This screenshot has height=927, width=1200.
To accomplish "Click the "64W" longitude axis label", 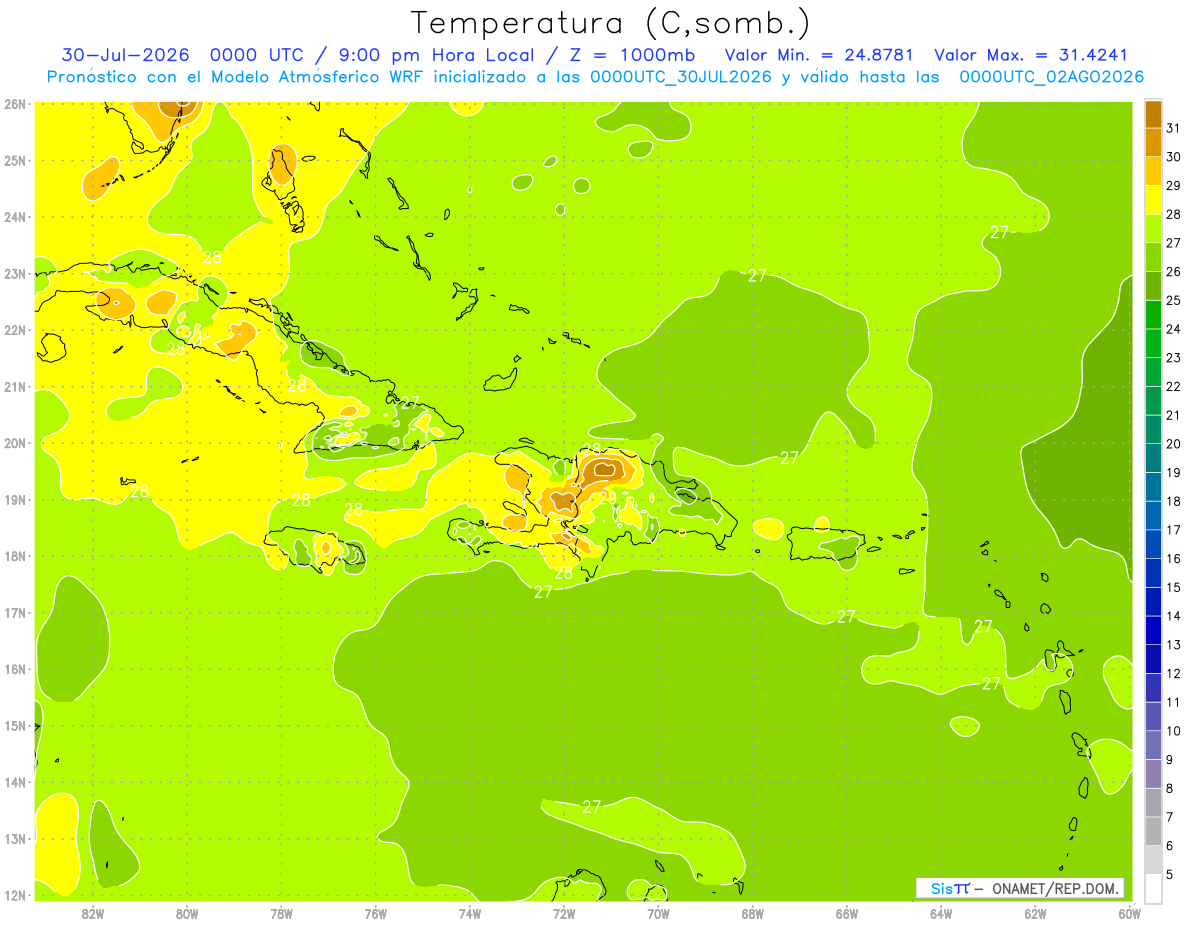I will pos(941,913).
